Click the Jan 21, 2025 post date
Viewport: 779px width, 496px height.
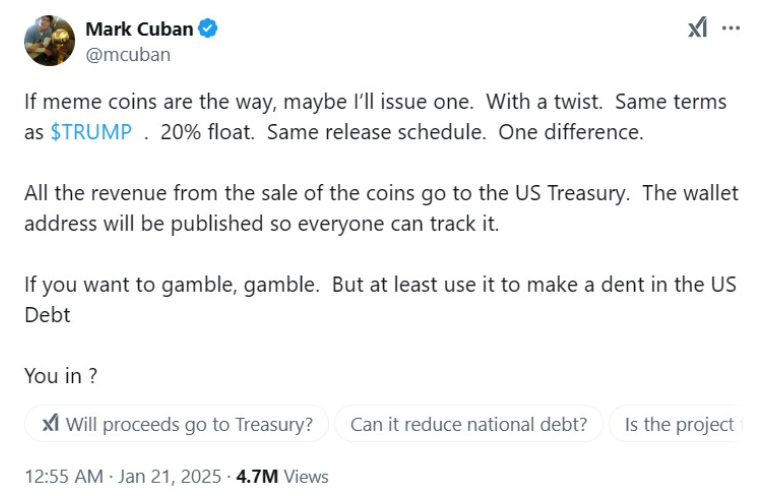point(168,476)
